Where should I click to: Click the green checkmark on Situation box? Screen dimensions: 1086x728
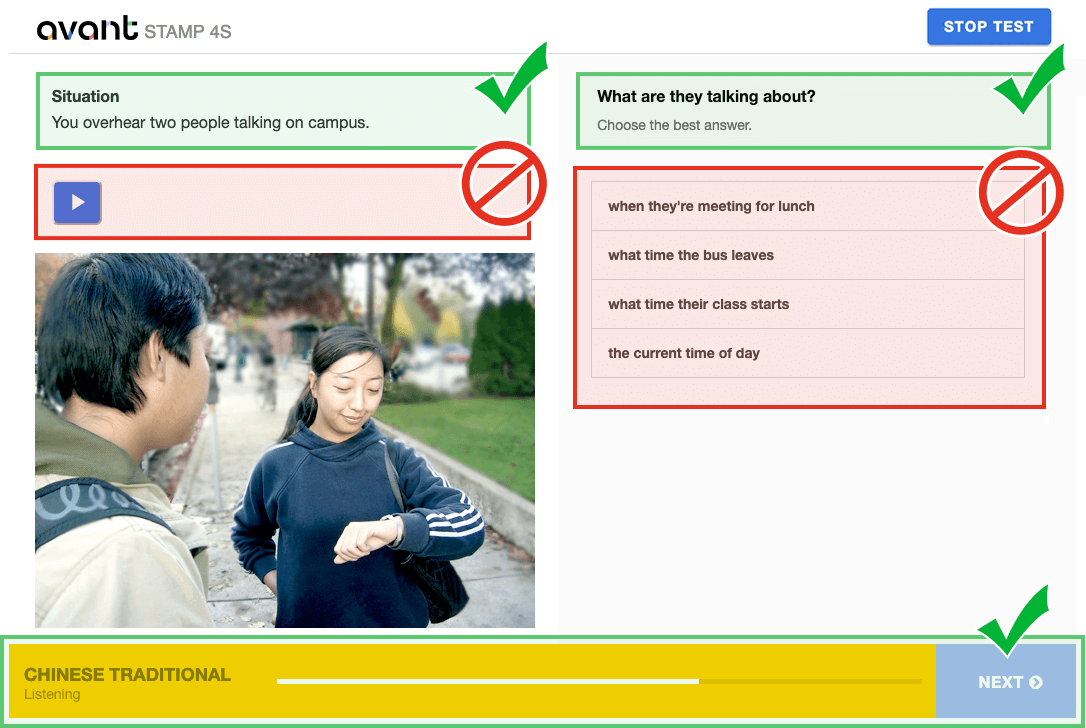point(512,78)
